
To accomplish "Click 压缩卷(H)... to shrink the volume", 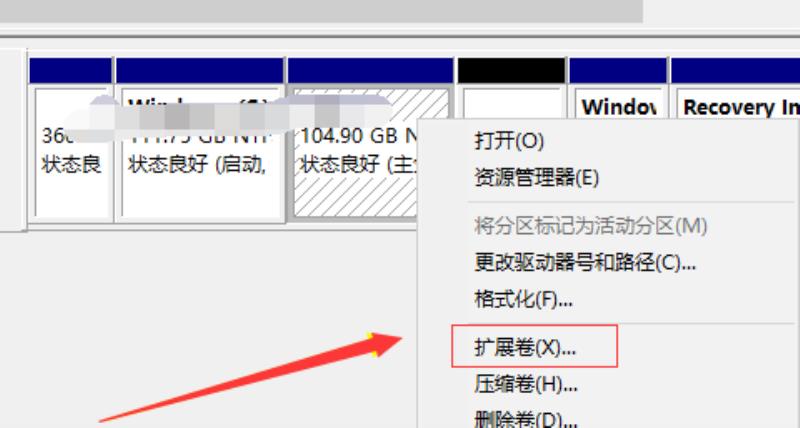I will click(526, 384).
